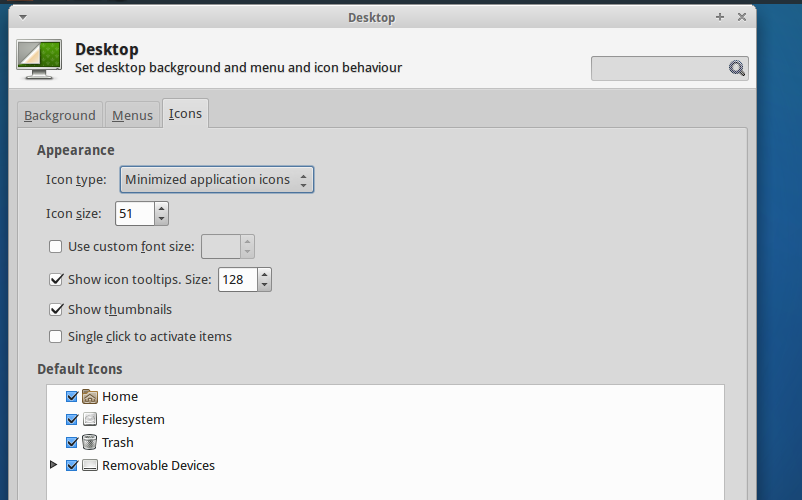This screenshot has height=500, width=802.
Task: Enable Single click to activate items
Action: (56, 336)
